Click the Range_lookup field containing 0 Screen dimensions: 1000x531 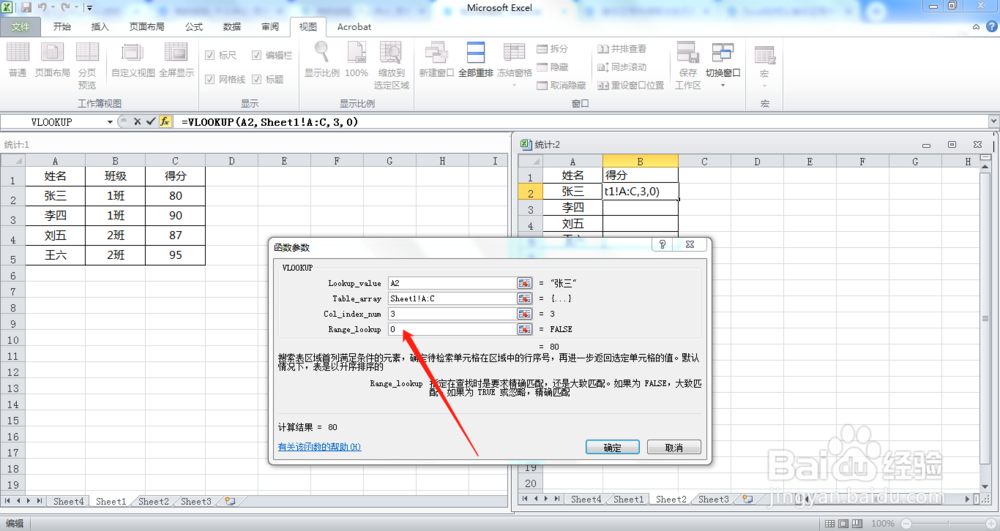pyautogui.click(x=452, y=329)
